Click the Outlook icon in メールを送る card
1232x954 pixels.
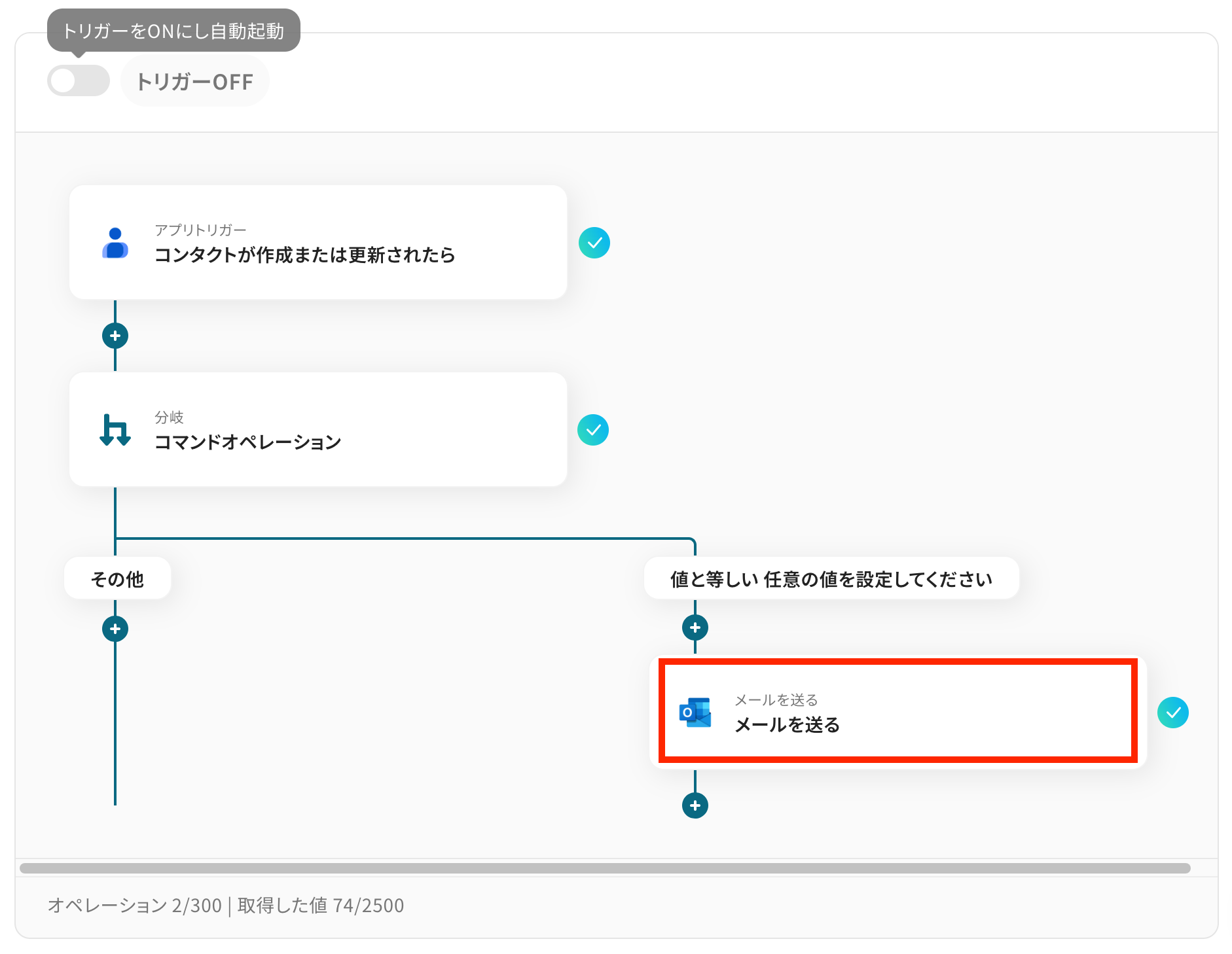pyautogui.click(x=695, y=712)
